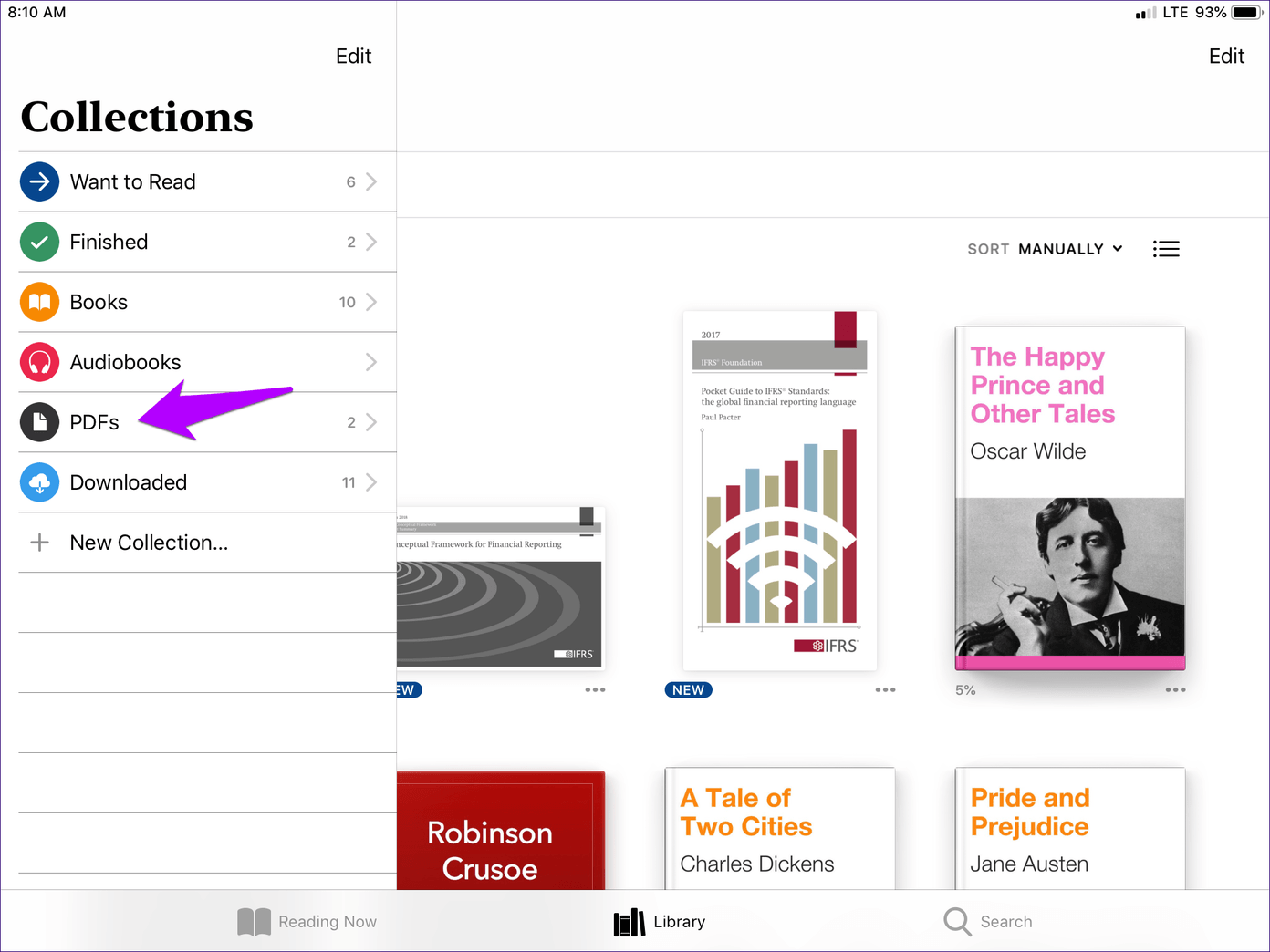This screenshot has height=952, width=1270.
Task: Tap the PDFs document icon
Action: (39, 422)
